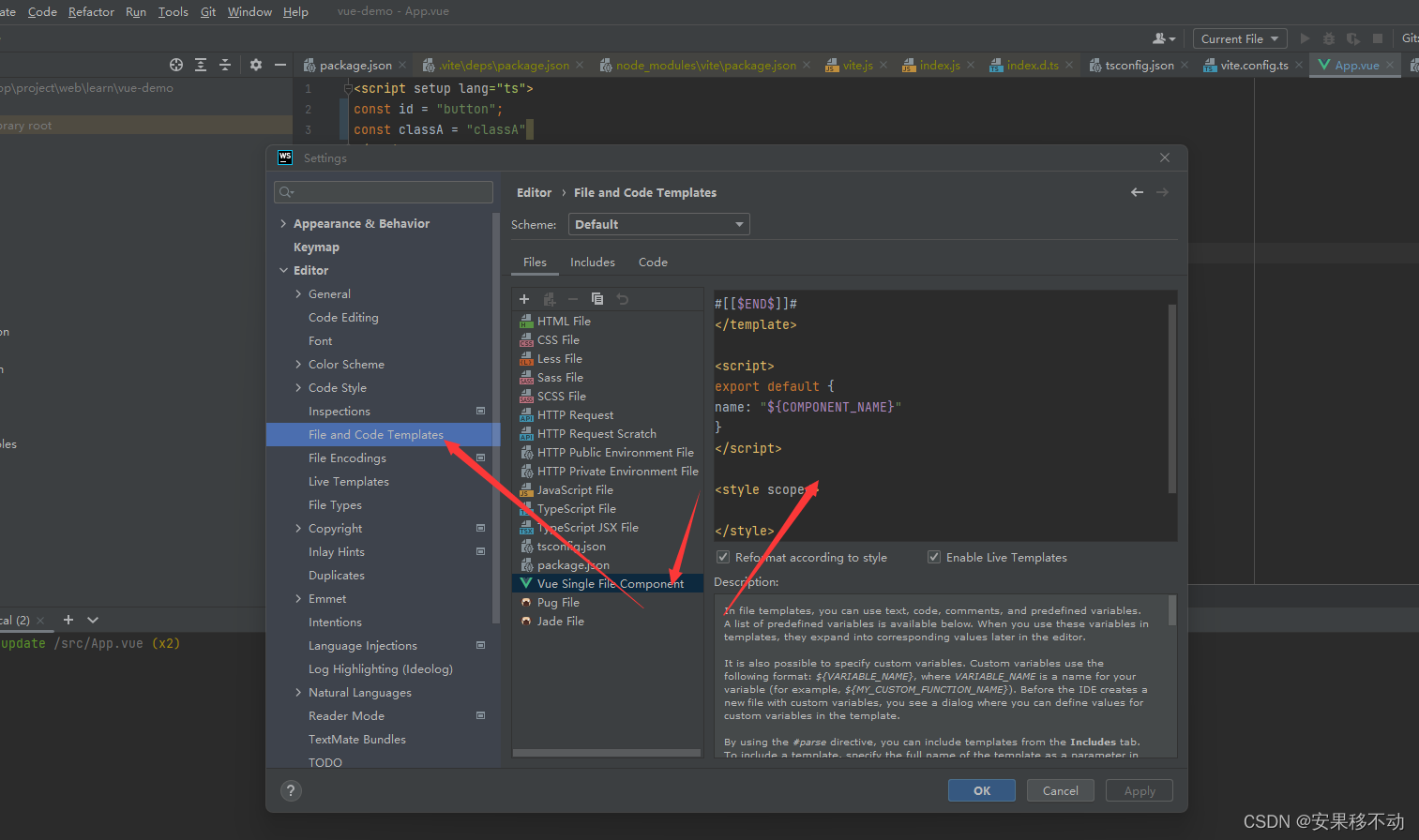Open the Scheme Default dropdown
The image size is (1419, 840).
(658, 224)
